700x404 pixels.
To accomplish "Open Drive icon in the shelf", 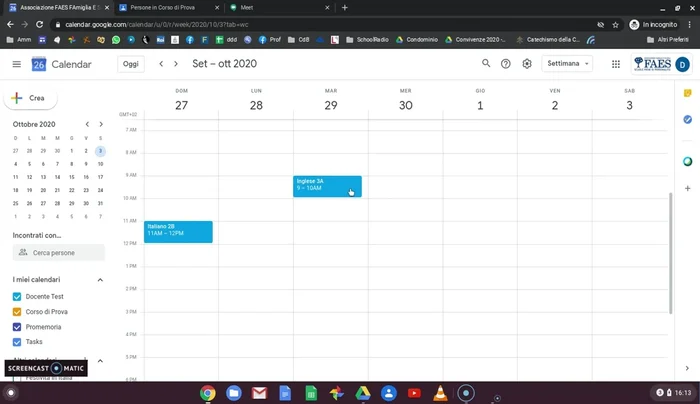I will point(362,393).
